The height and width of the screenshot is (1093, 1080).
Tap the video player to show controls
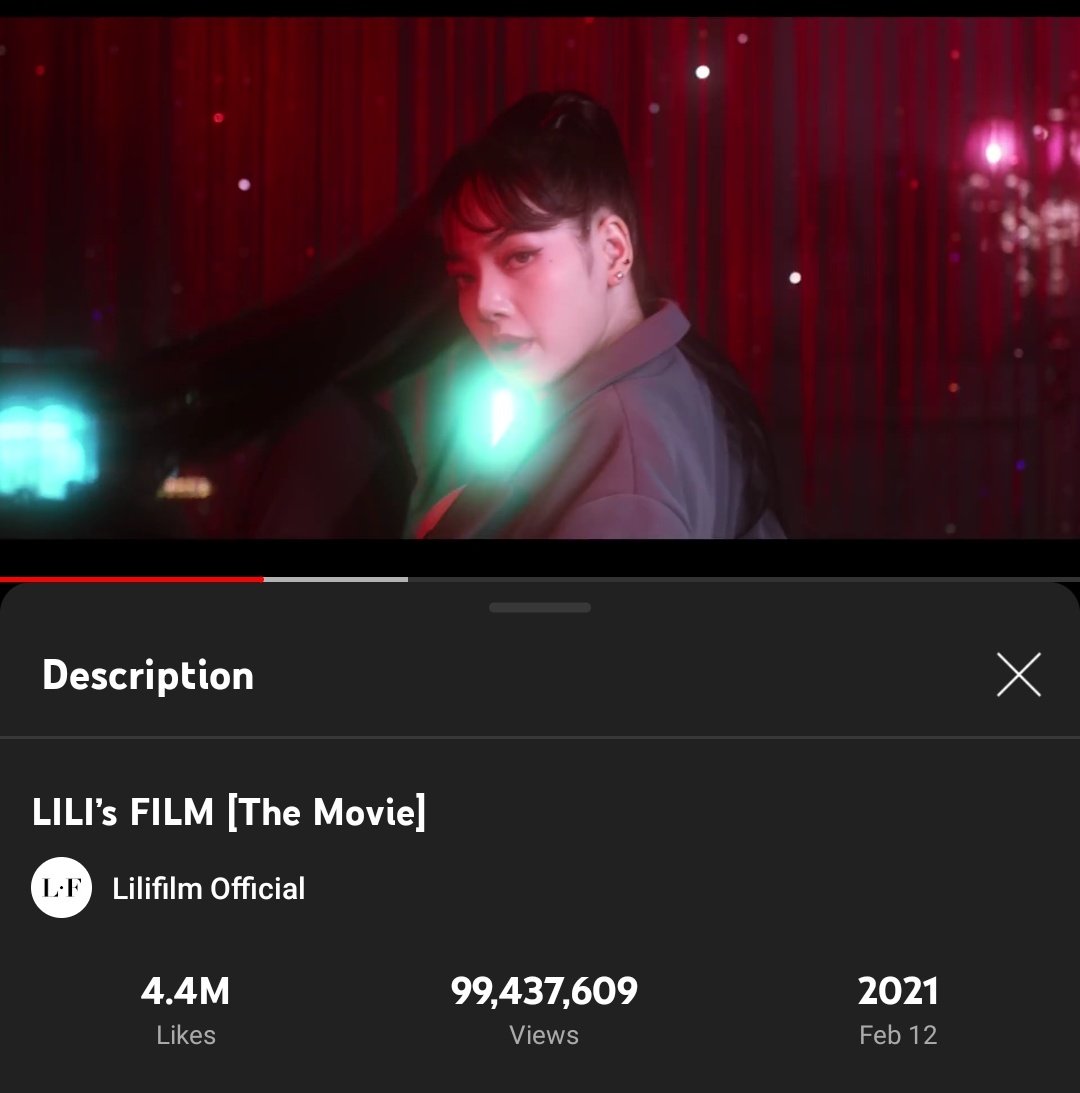pos(540,279)
